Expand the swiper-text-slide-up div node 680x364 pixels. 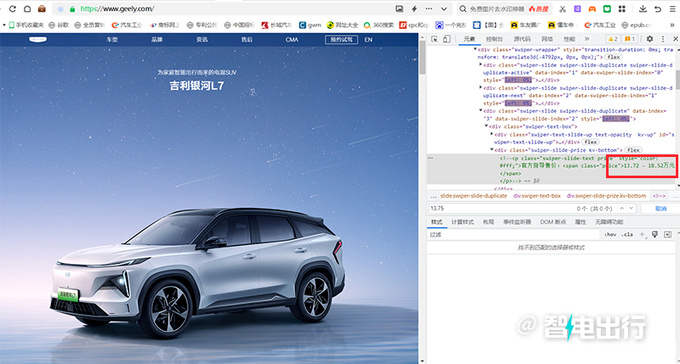(x=491, y=134)
